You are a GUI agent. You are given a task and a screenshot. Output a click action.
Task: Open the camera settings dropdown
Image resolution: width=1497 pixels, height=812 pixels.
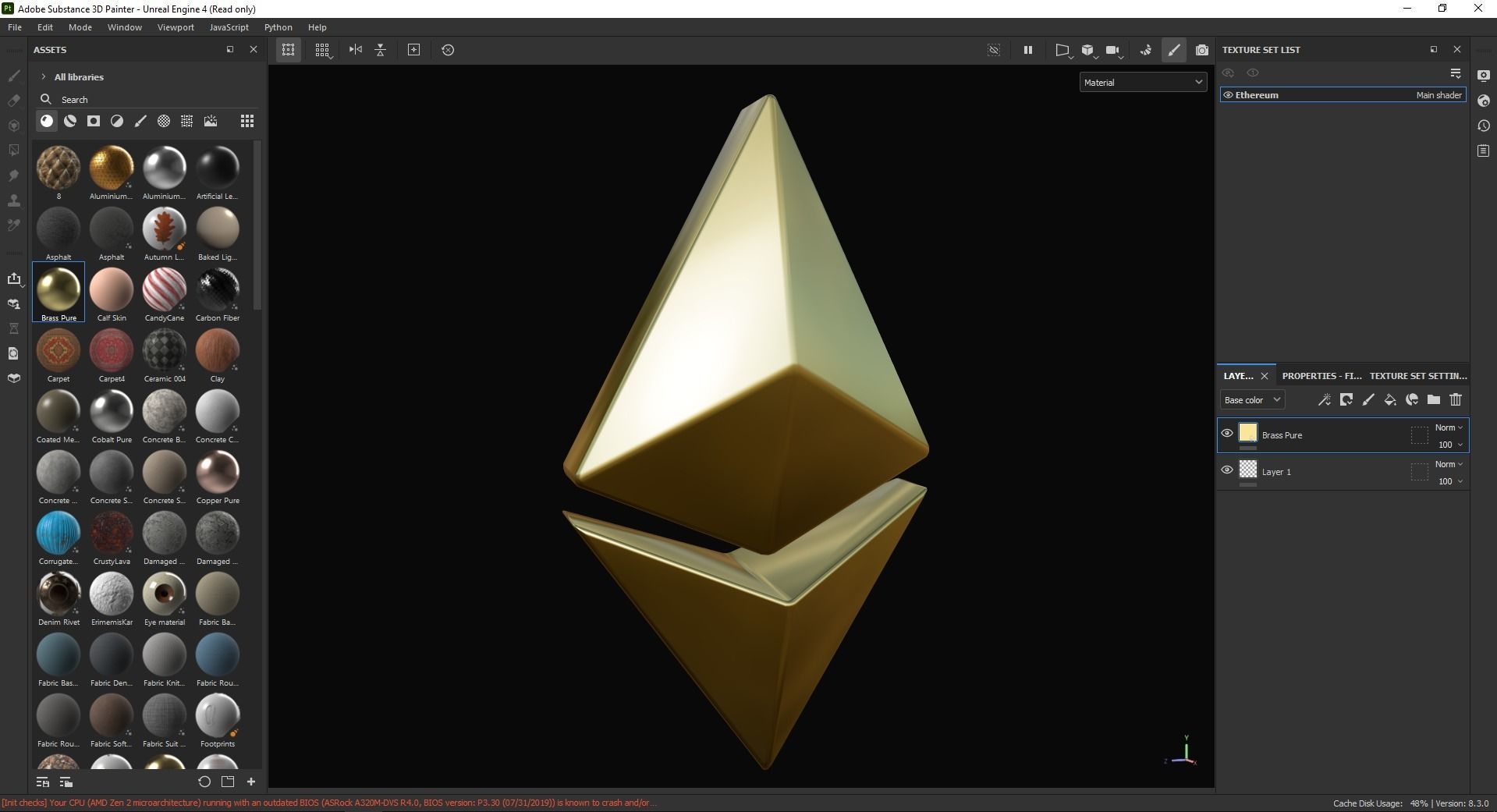tap(1114, 50)
